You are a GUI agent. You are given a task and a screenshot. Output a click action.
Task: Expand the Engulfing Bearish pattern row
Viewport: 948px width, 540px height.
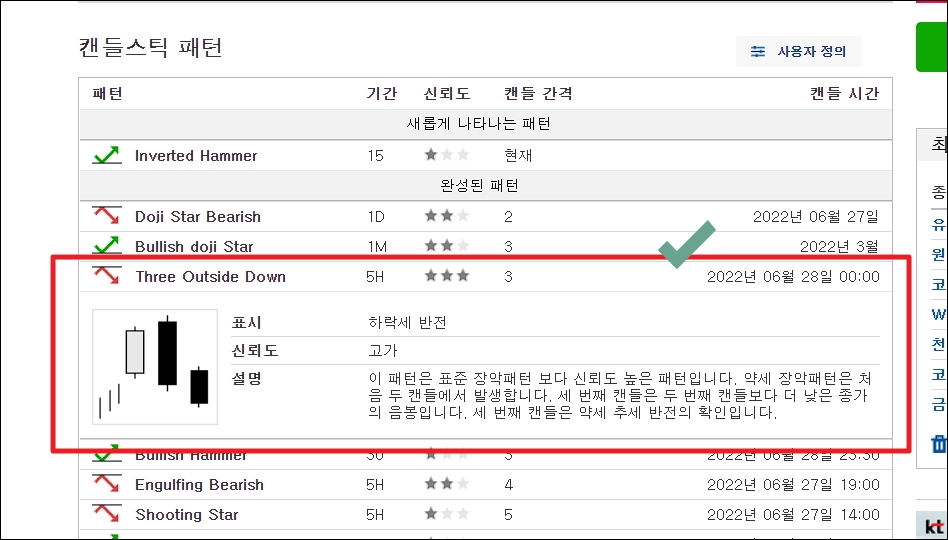(x=485, y=484)
